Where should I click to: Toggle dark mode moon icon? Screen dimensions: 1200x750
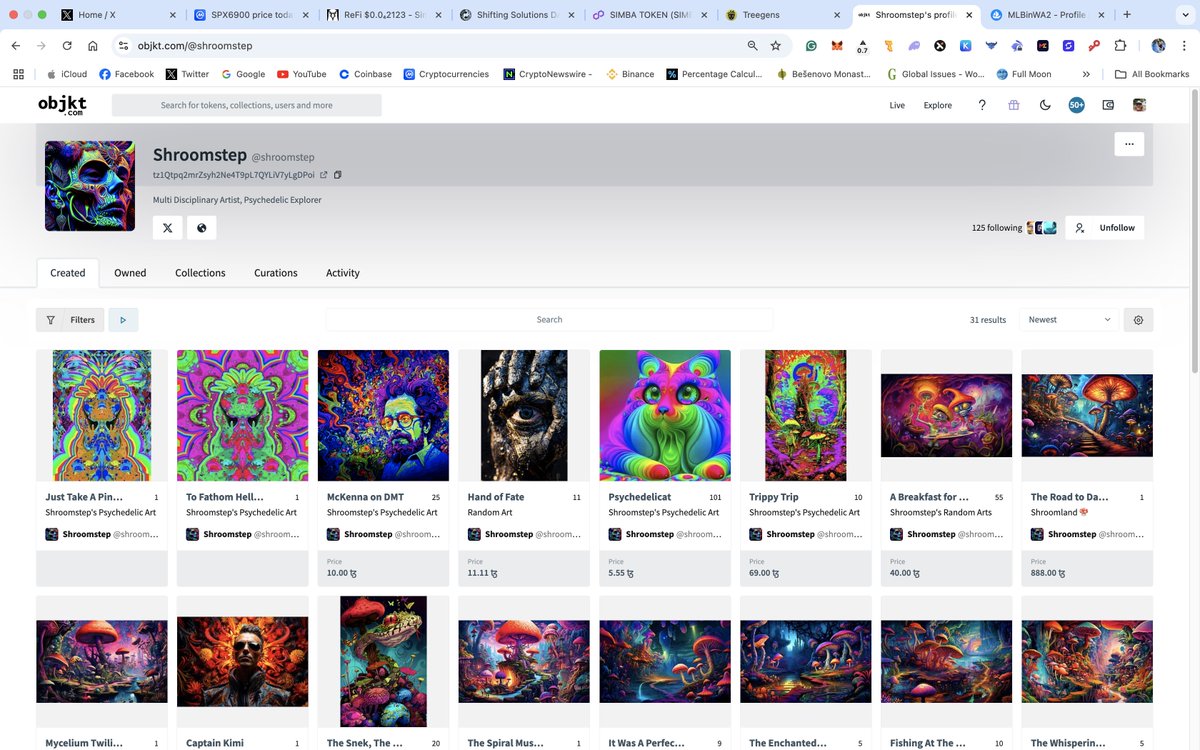pos(1045,105)
